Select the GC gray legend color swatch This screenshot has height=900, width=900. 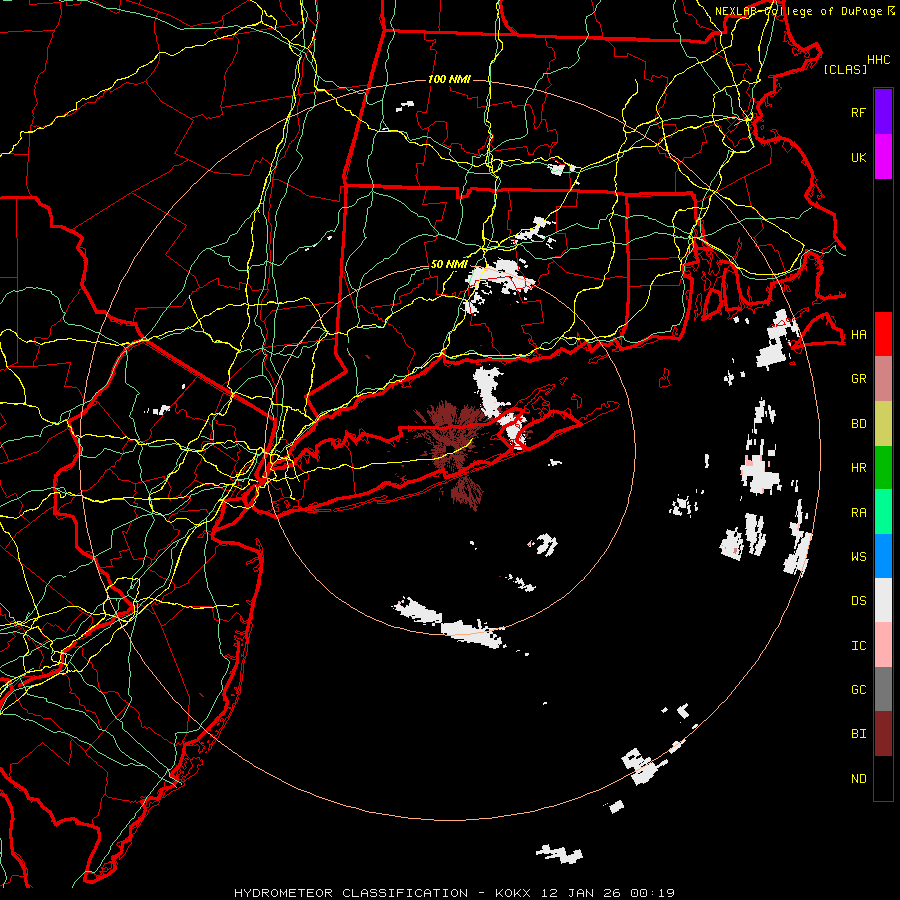coord(883,689)
